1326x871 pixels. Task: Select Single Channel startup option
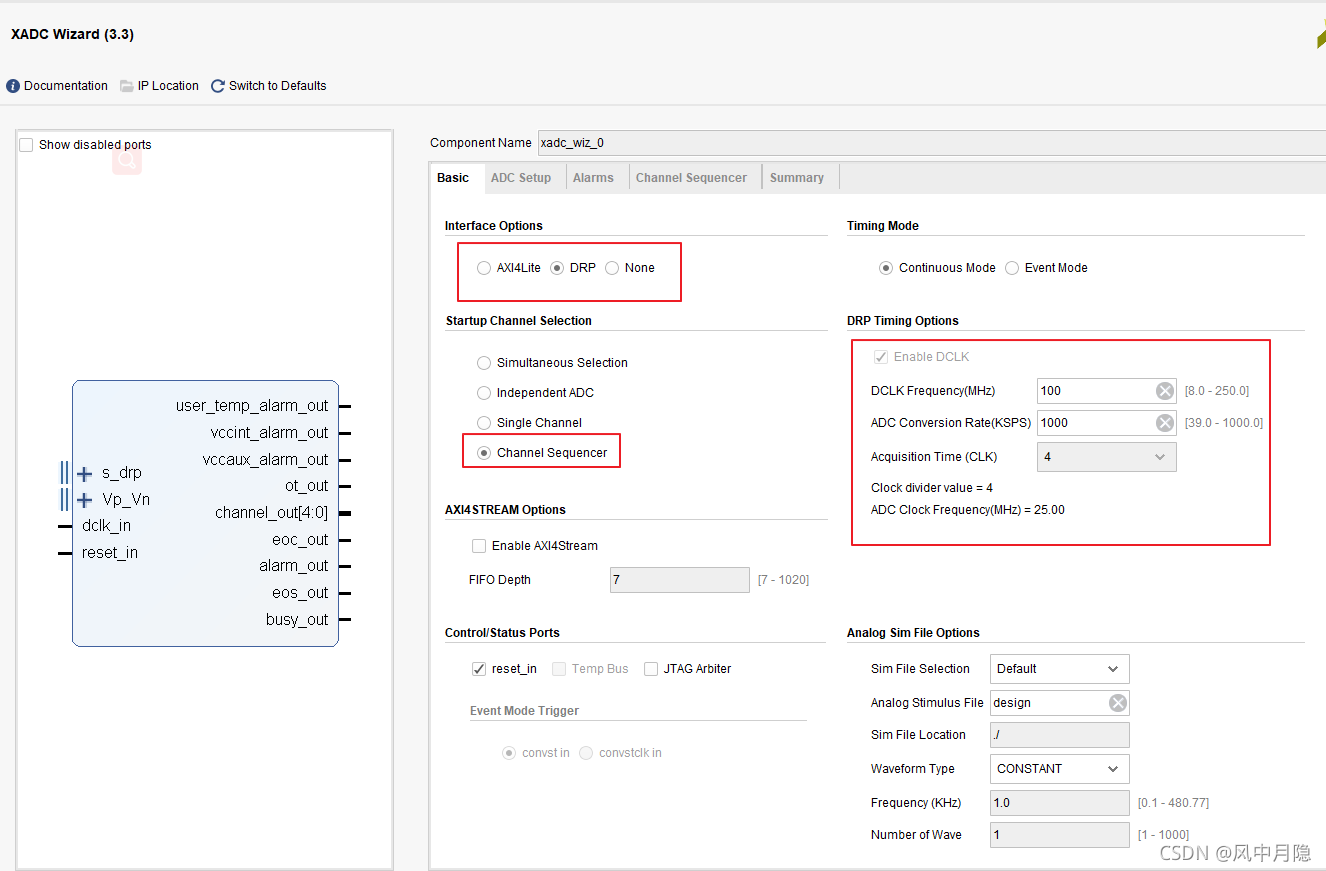(x=484, y=423)
